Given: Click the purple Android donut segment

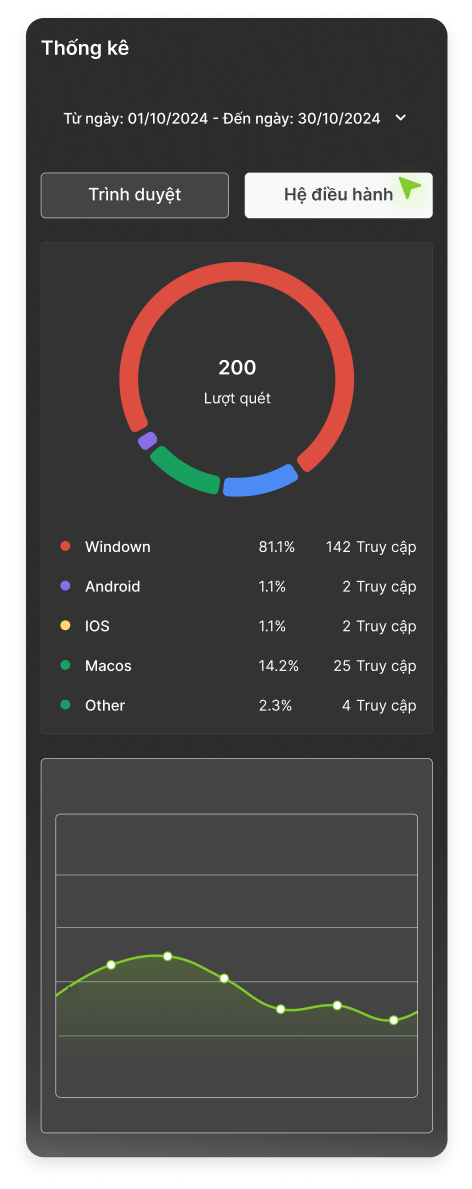Looking at the screenshot, I should (x=147, y=441).
